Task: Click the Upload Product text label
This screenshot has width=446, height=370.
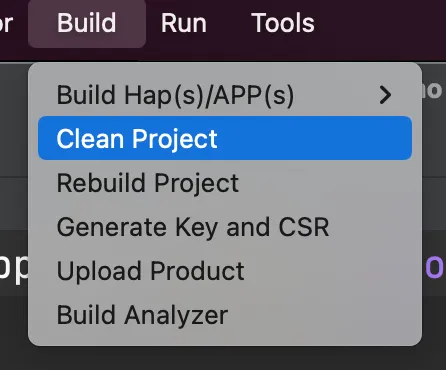Action: click(150, 271)
